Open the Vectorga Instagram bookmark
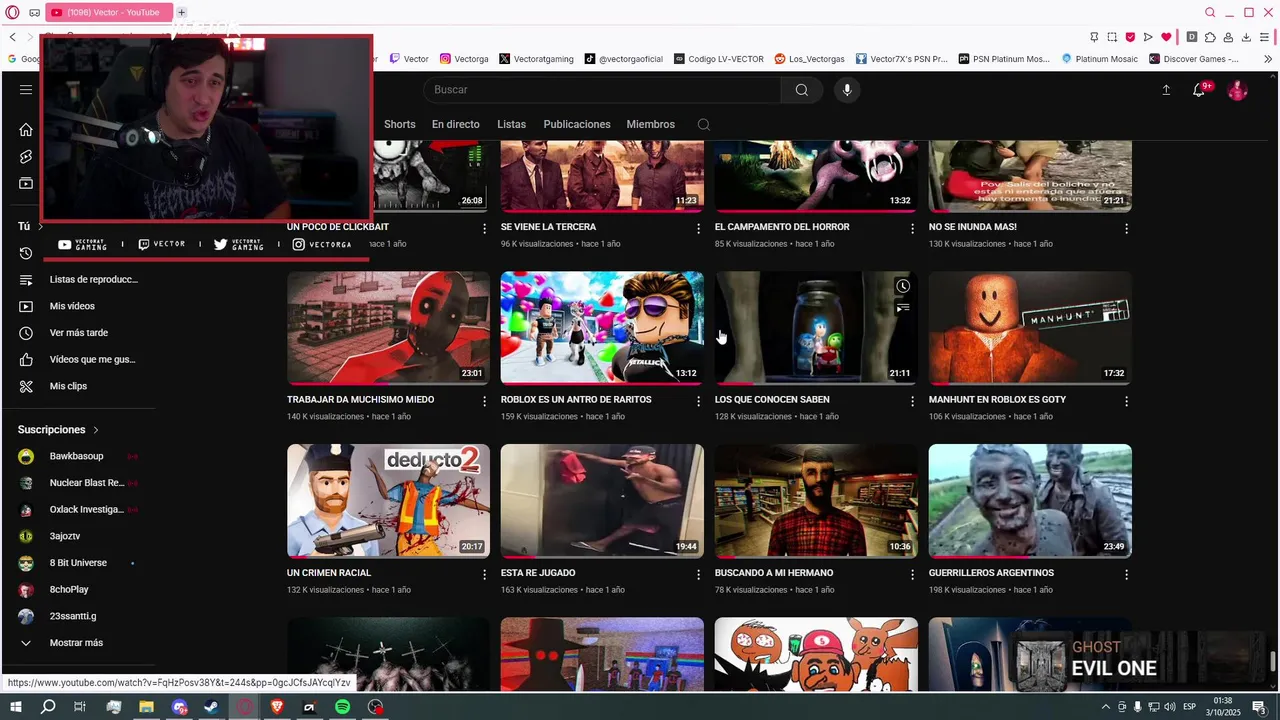This screenshot has width=1280, height=720. click(464, 59)
